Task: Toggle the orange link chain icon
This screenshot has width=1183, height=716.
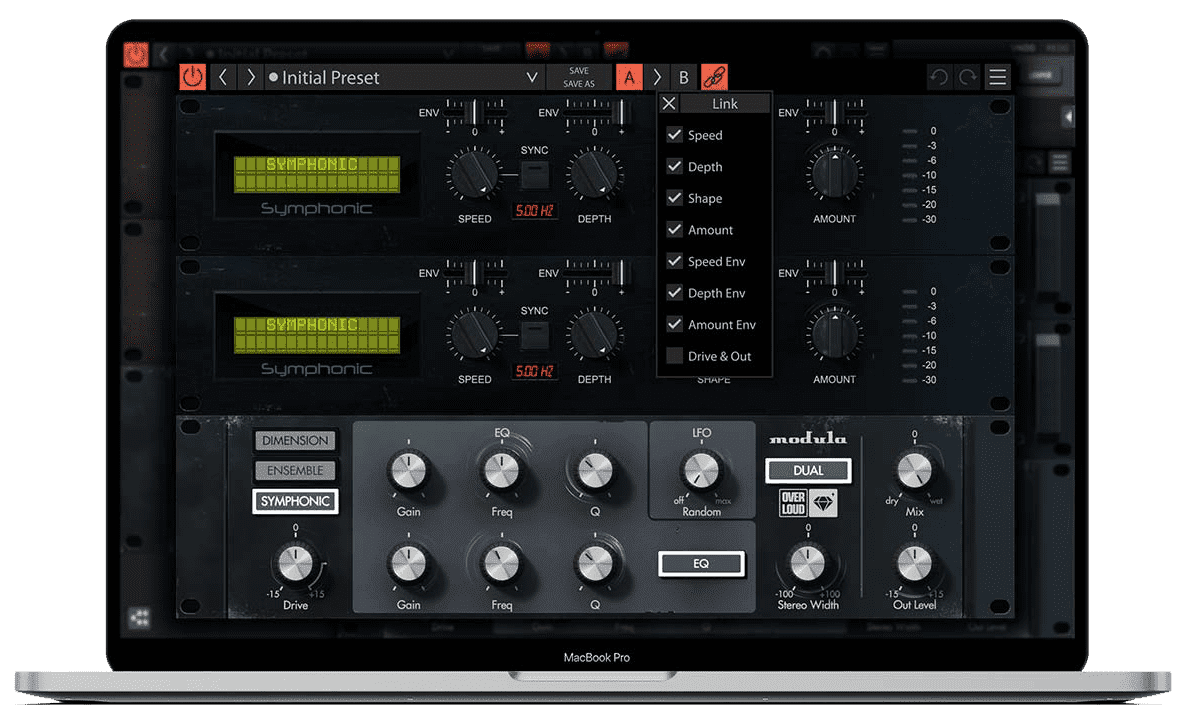Action: (714, 77)
